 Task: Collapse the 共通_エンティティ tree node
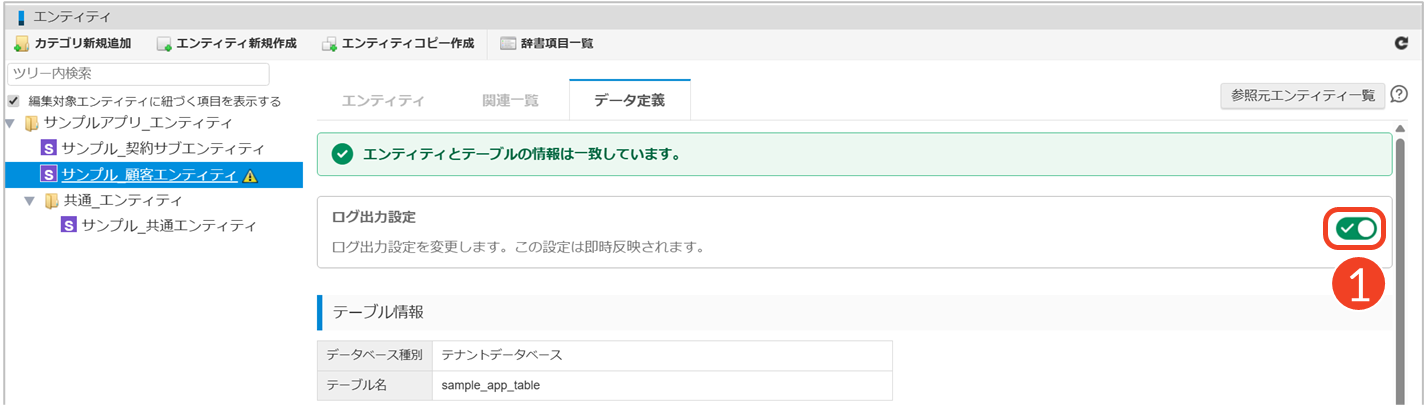pos(30,201)
